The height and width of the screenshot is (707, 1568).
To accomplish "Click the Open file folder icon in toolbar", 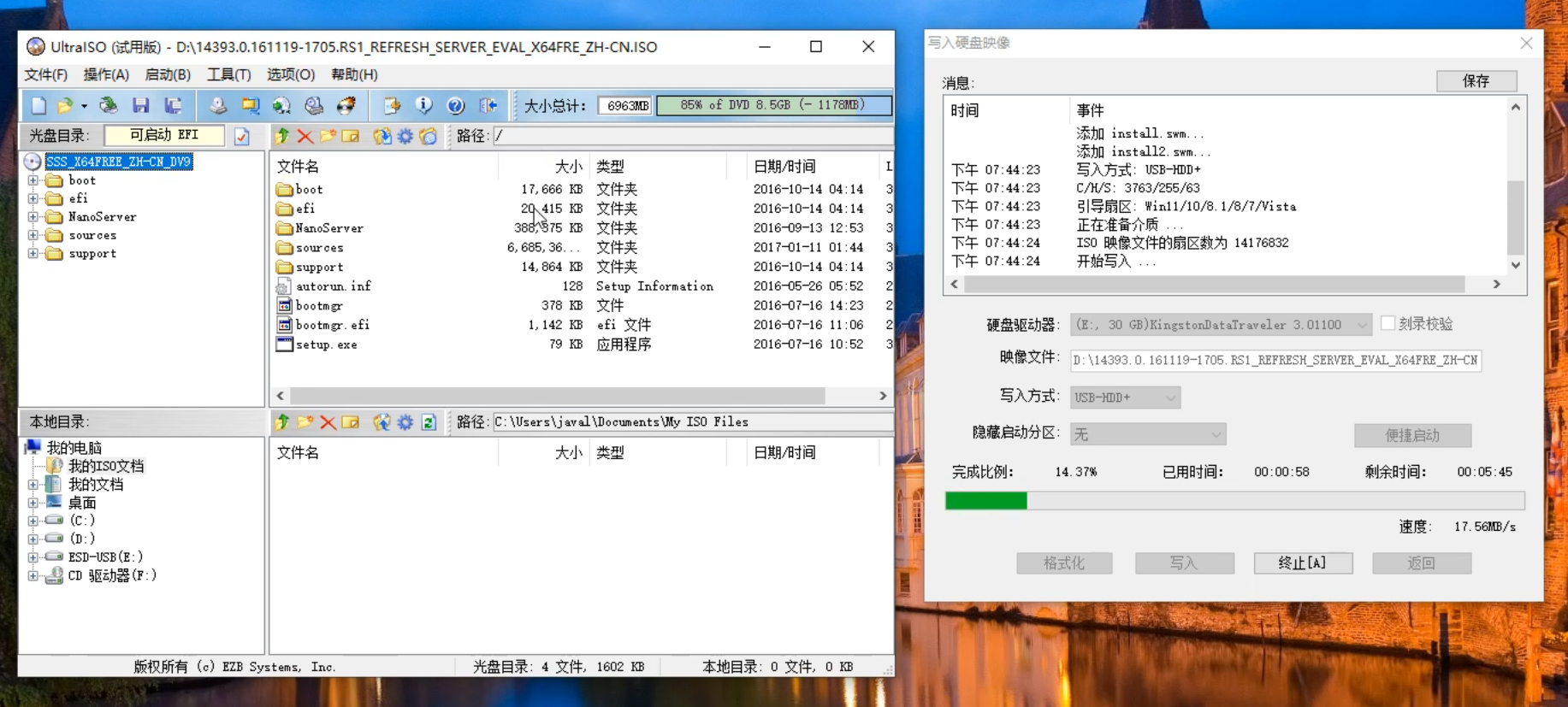I will coord(65,105).
